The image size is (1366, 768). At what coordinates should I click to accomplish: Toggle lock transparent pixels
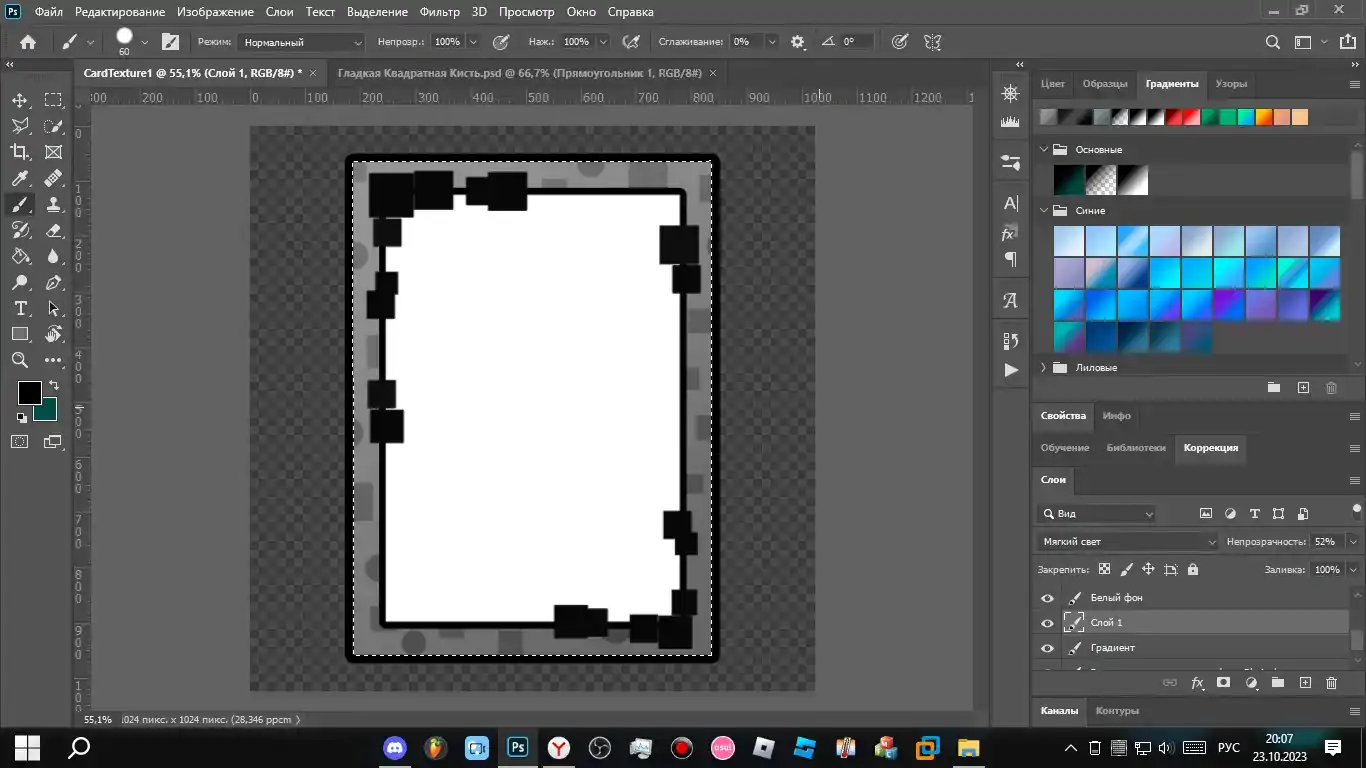click(1104, 569)
